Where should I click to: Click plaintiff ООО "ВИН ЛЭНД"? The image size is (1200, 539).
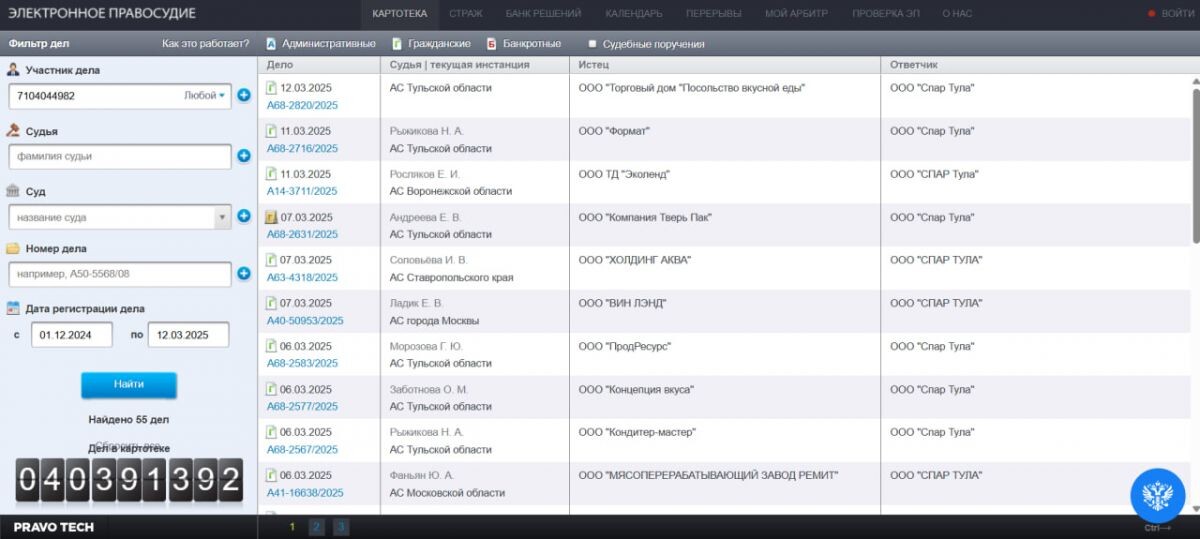tap(622, 303)
